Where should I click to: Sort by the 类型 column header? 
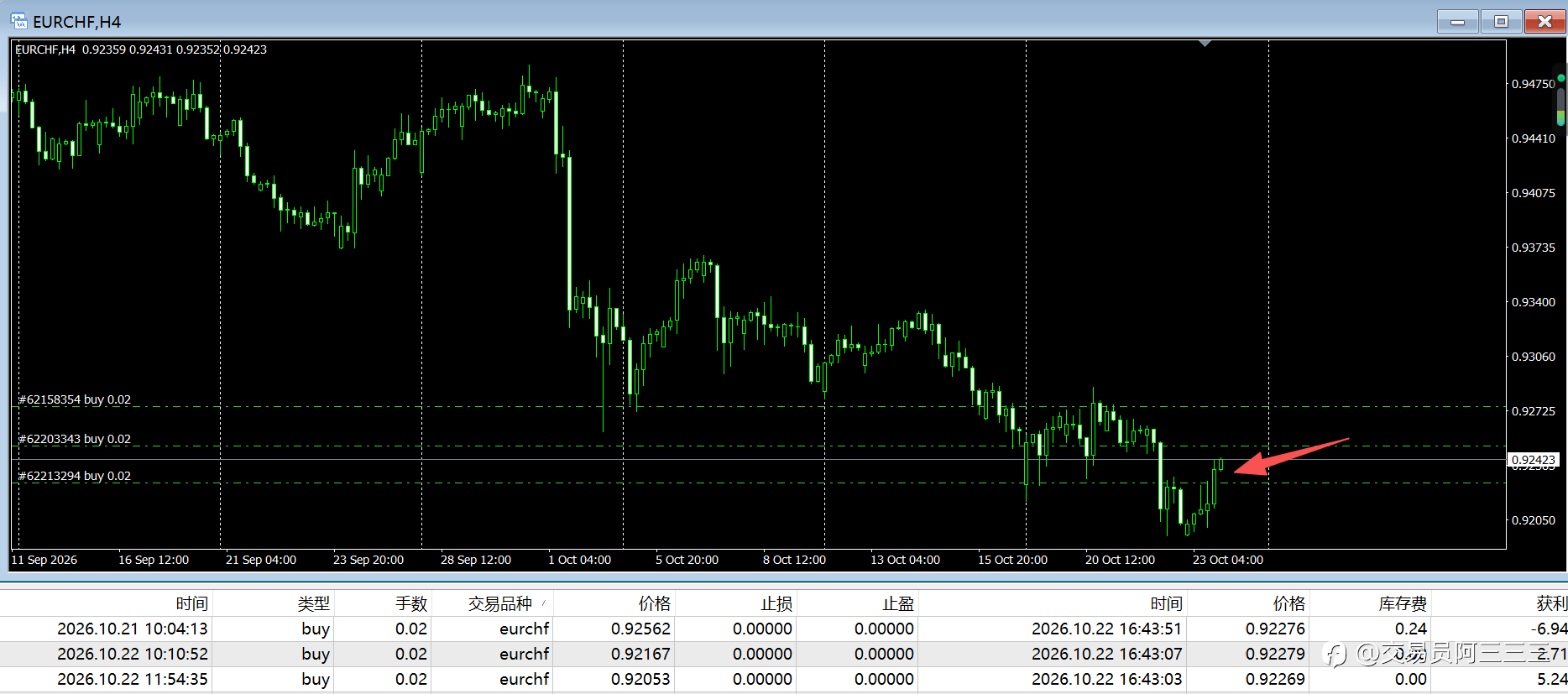313,603
